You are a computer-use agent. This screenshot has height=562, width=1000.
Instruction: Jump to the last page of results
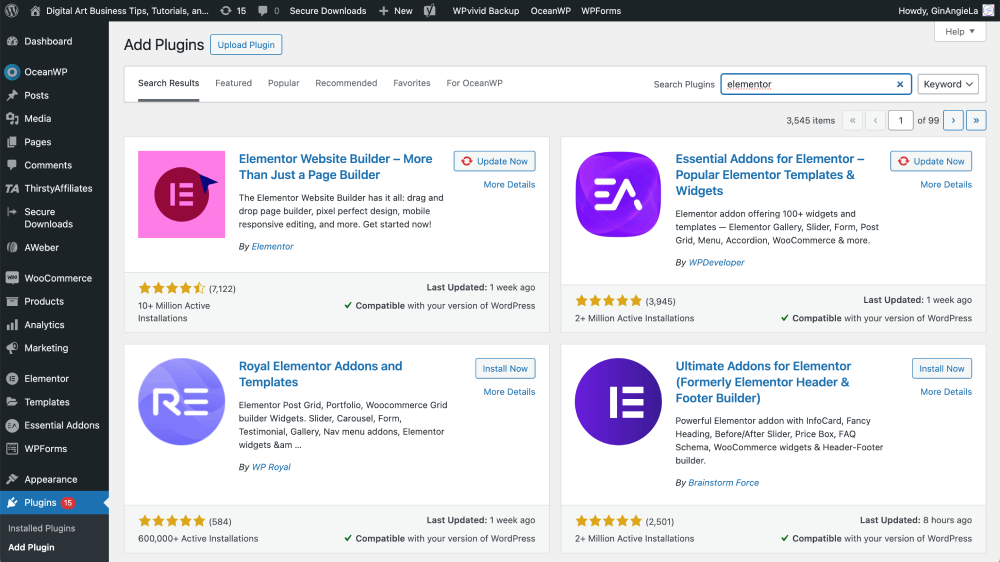click(976, 121)
